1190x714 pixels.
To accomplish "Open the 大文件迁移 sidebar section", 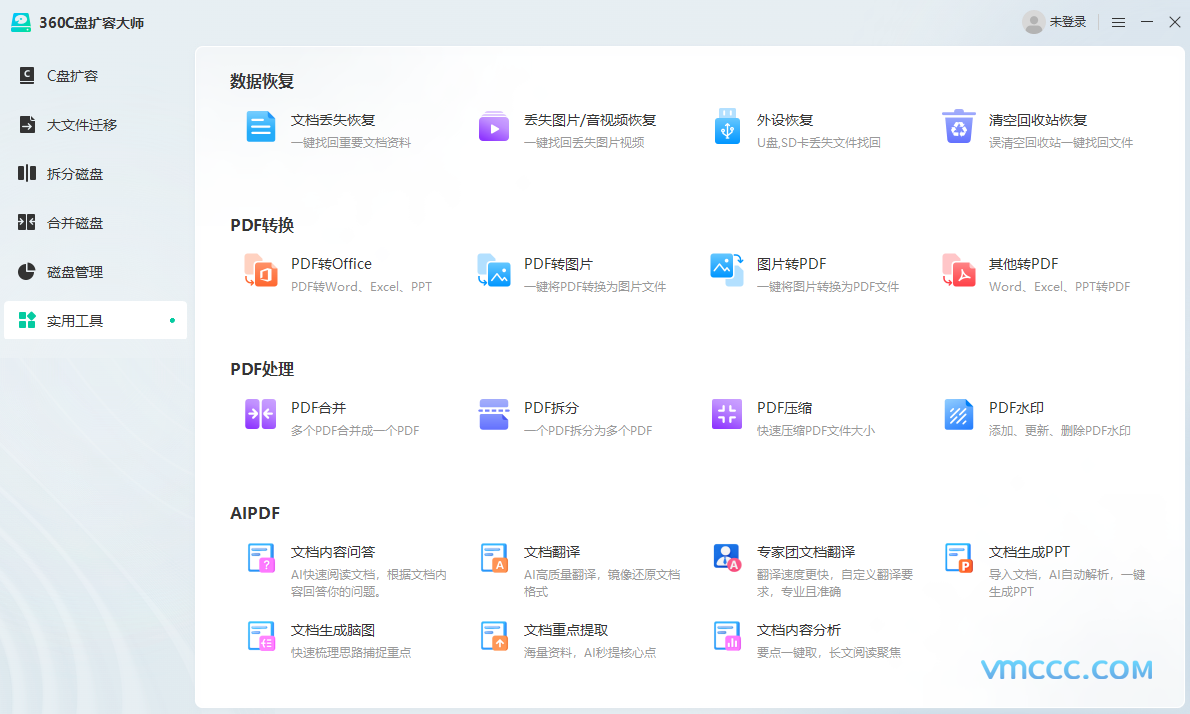I will (81, 125).
